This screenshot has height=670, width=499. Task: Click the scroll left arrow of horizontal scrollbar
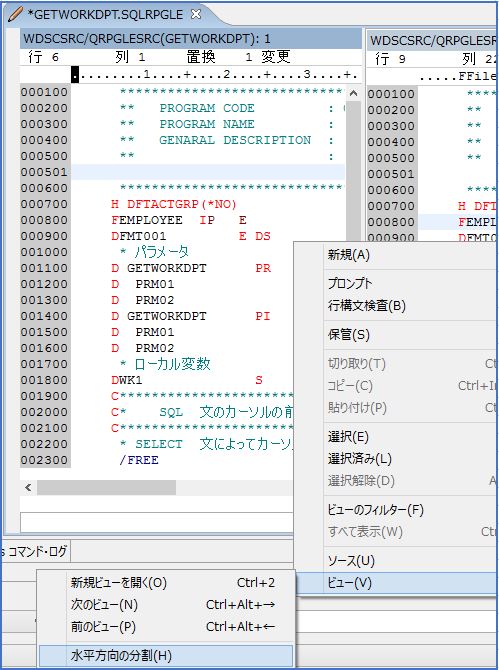tap(28, 487)
